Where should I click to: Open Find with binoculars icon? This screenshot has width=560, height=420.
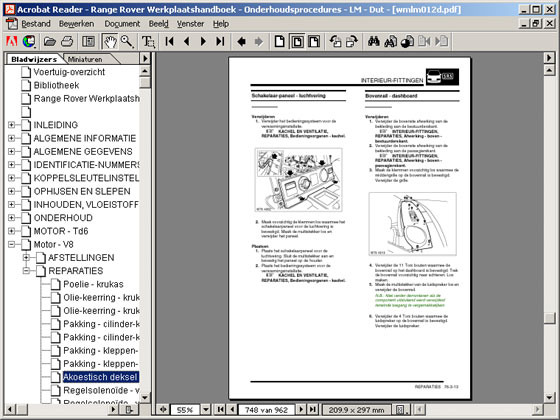point(374,41)
